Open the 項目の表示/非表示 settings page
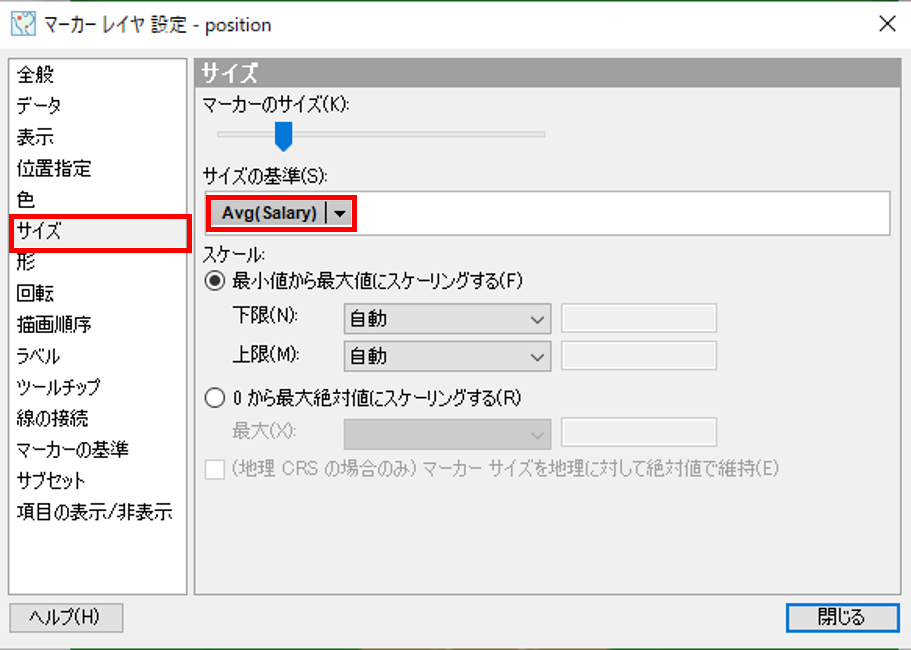 pos(95,513)
